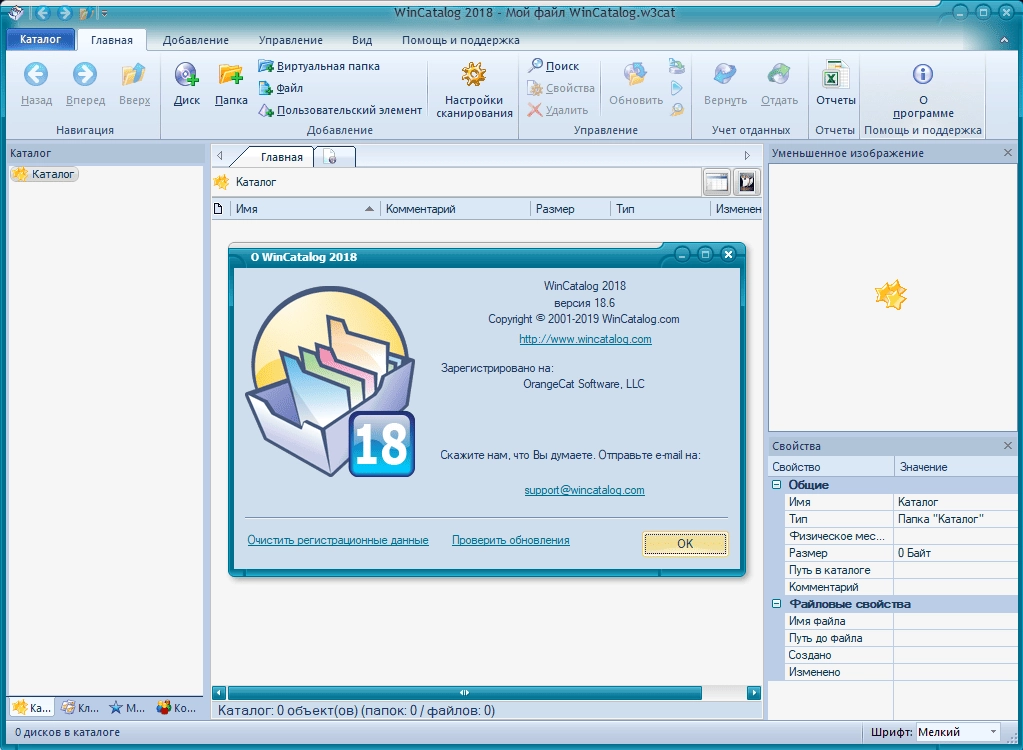This screenshot has width=1023, height=750.
Task: Click the Проверить обновления link
Action: pyautogui.click(x=511, y=540)
